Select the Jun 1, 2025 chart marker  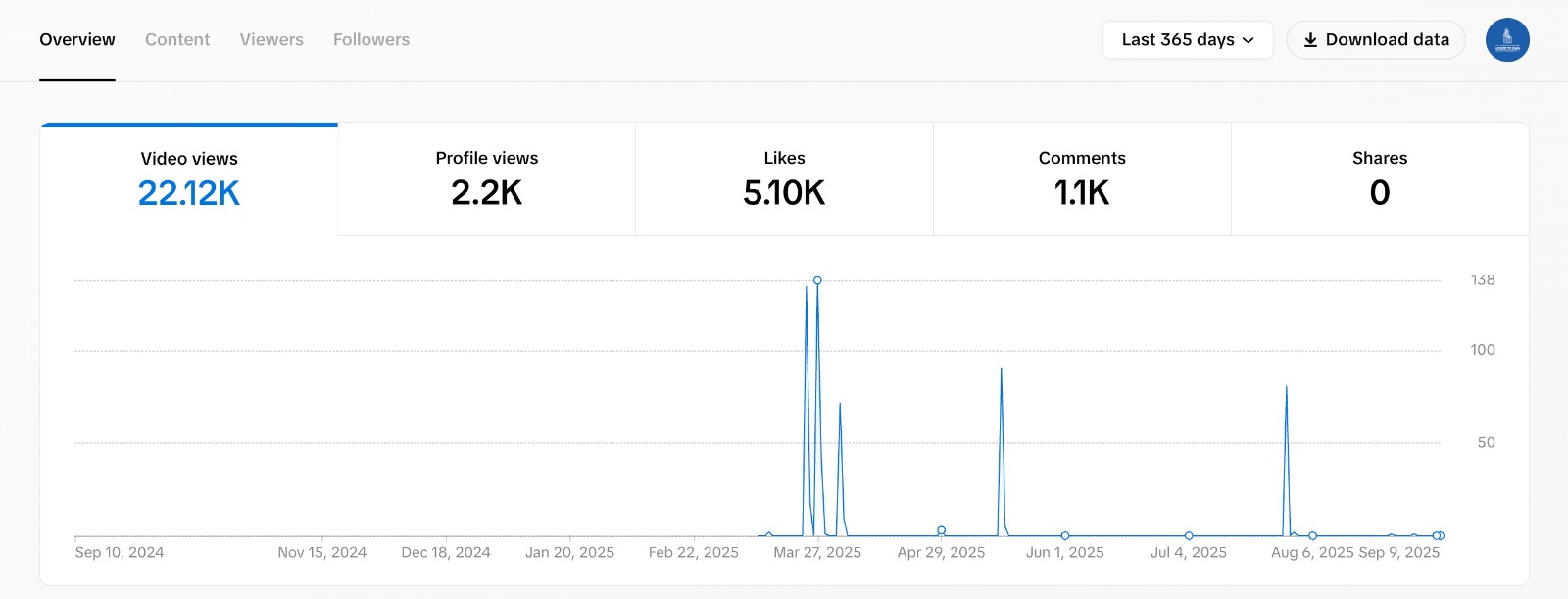click(x=1065, y=536)
